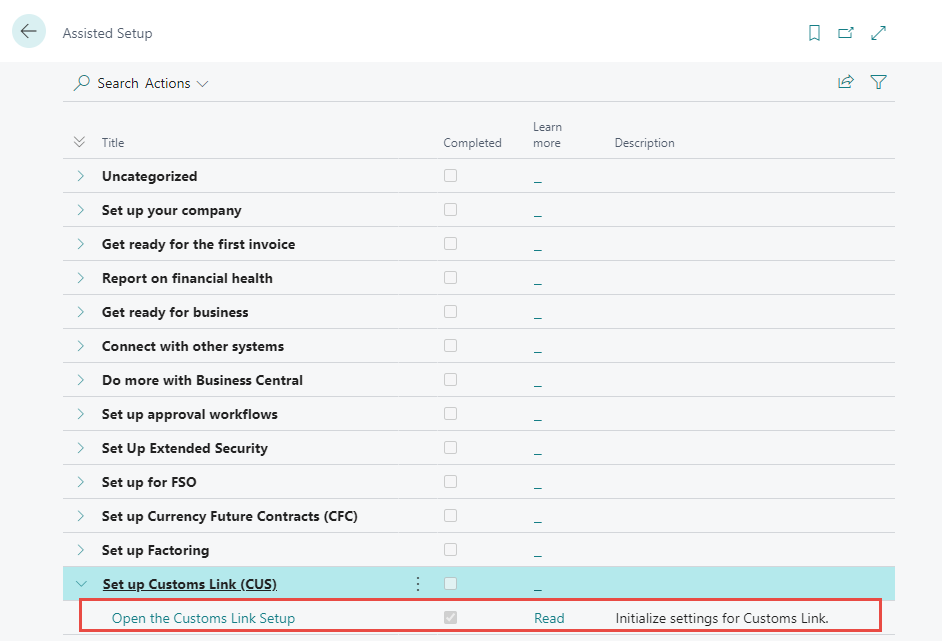This screenshot has height=641, width=942.
Task: Toggle Completed checkbox for Uncategorized
Action: [x=450, y=176]
